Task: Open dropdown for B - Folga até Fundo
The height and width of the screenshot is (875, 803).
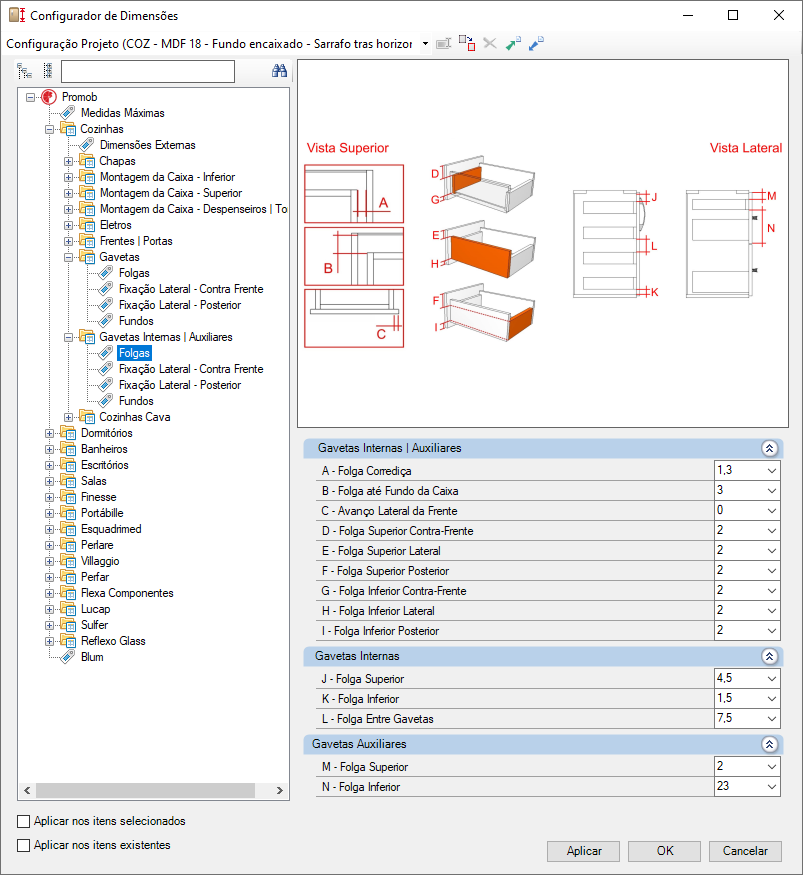Action: 772,491
